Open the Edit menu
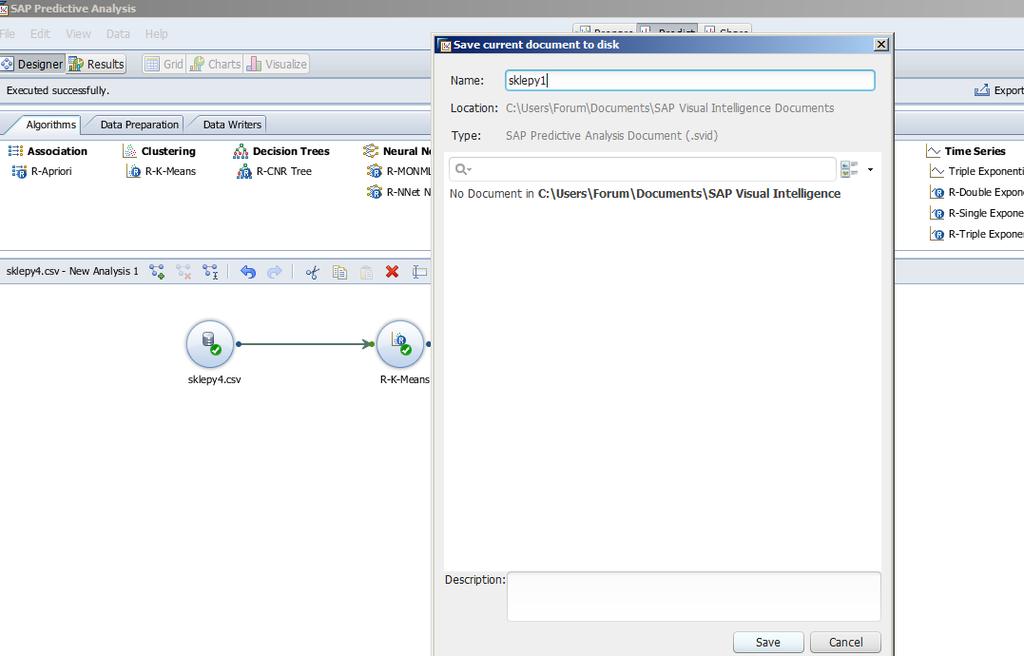Viewport: 1024px width, 656px height. tap(40, 34)
